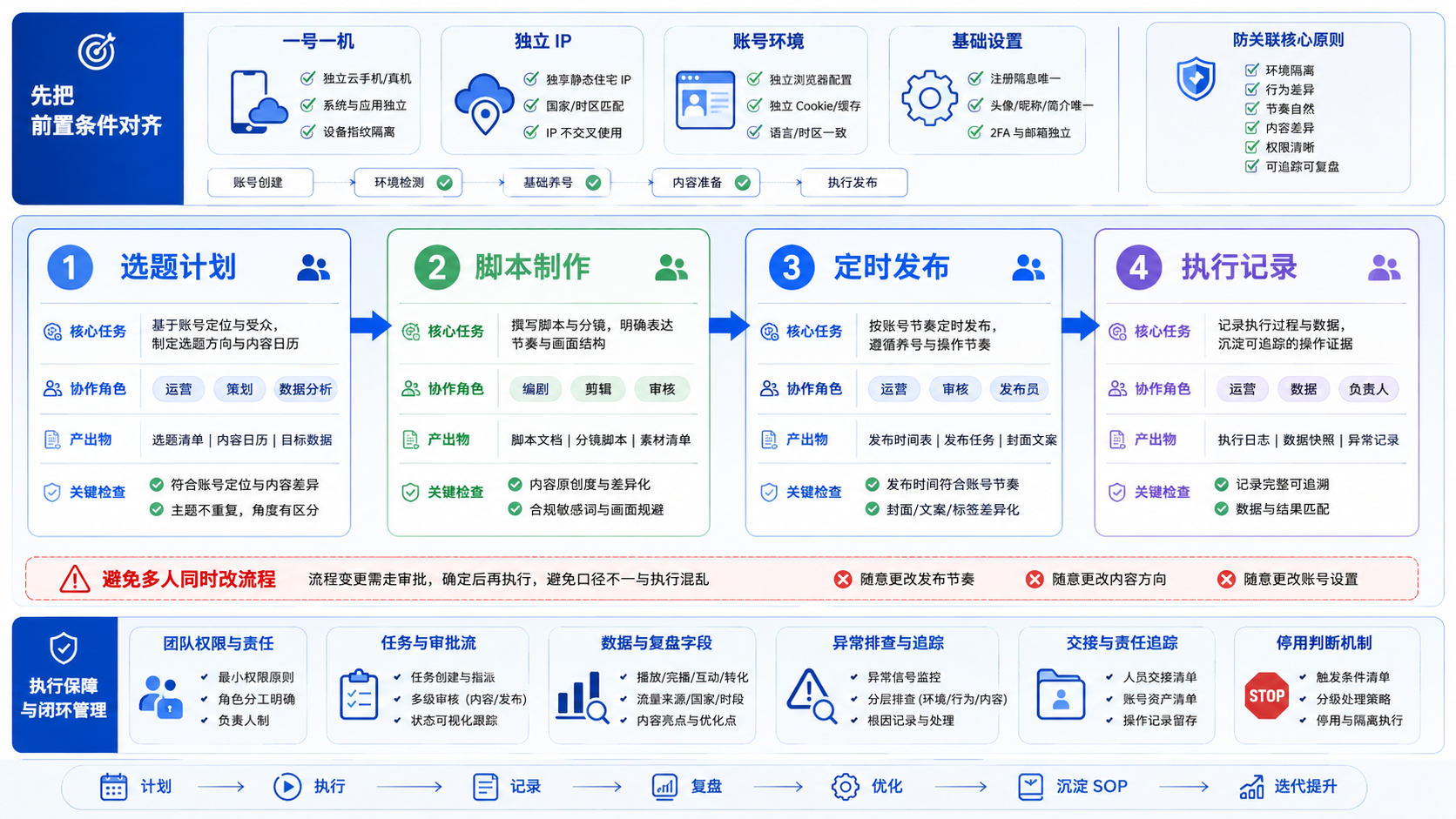Click the chart icon beside 复盘
Image resolution: width=1456 pixels, height=819 pixels.
pos(664,787)
